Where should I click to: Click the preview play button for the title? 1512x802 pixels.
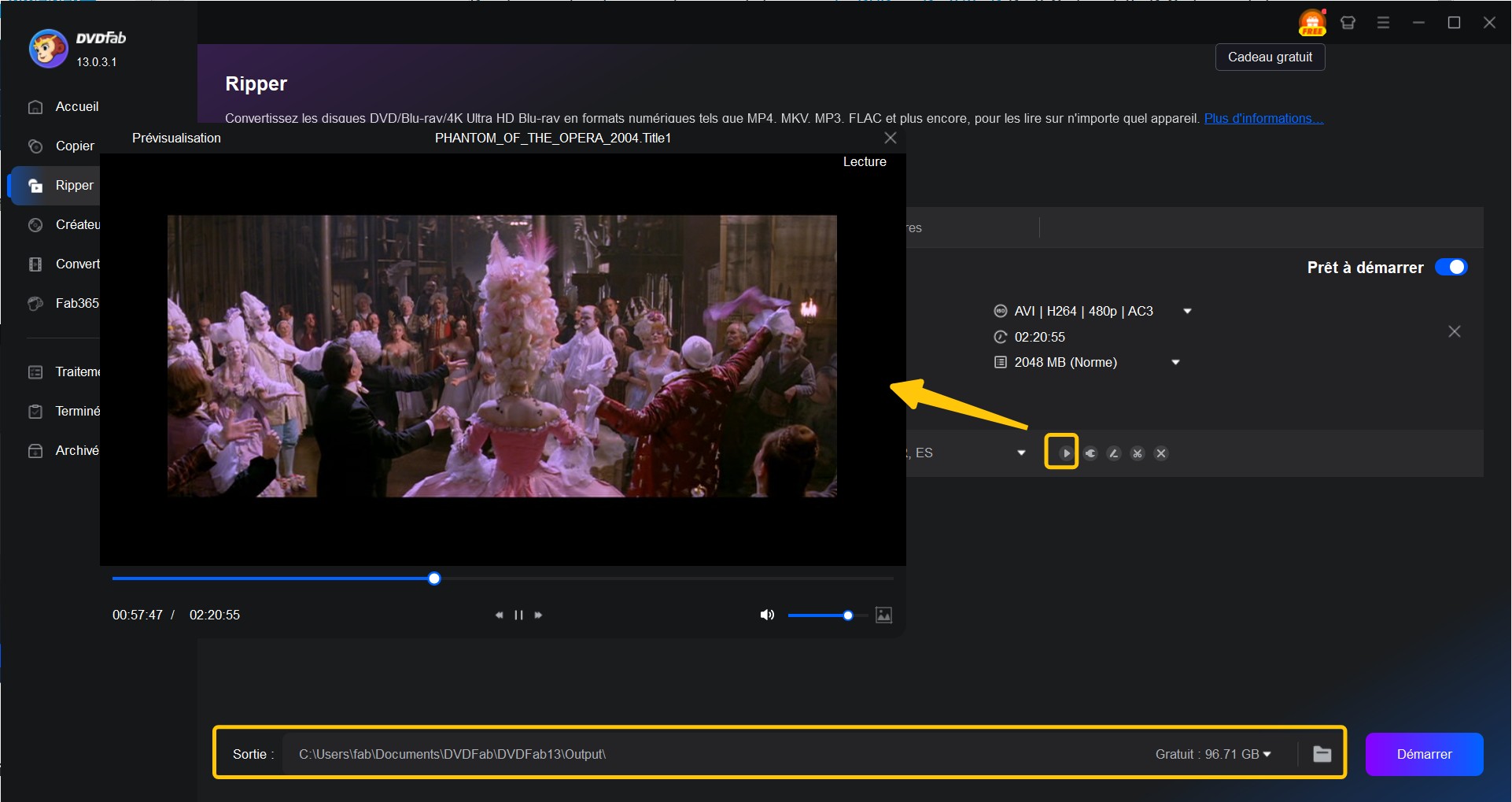(1065, 453)
